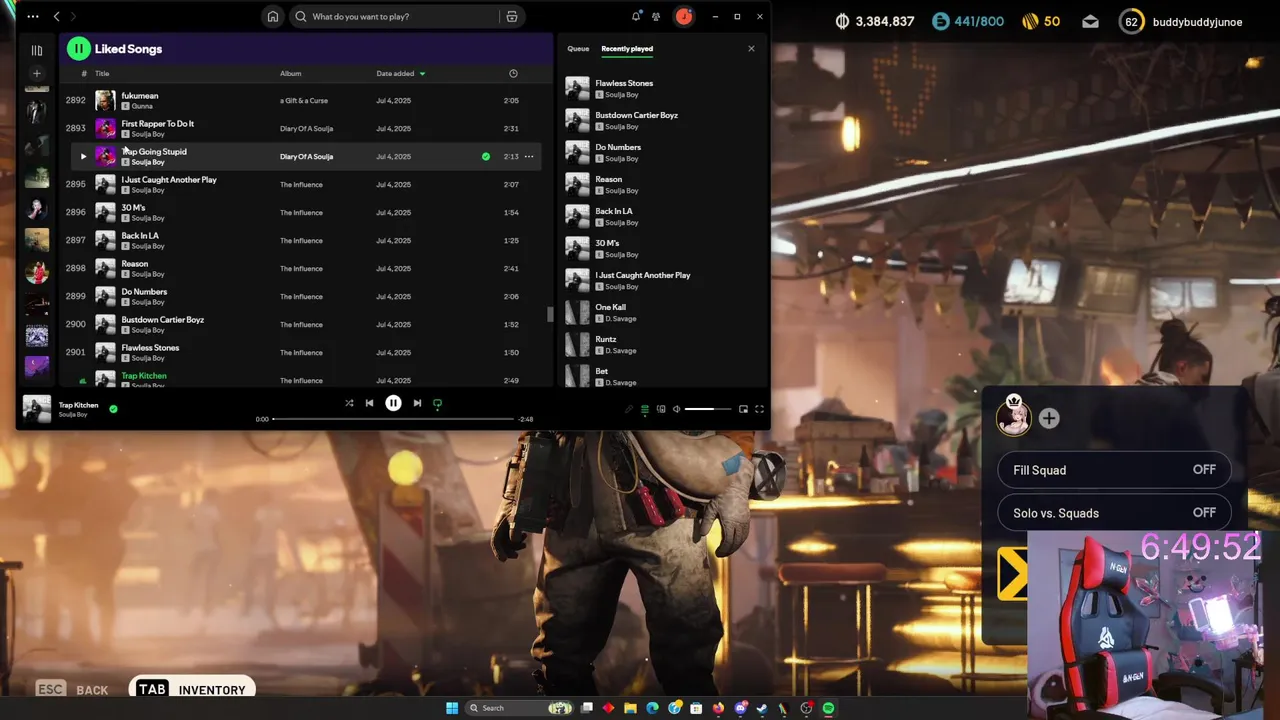
Task: Click the Trap Kitchen now playing cover art
Action: click(37, 408)
